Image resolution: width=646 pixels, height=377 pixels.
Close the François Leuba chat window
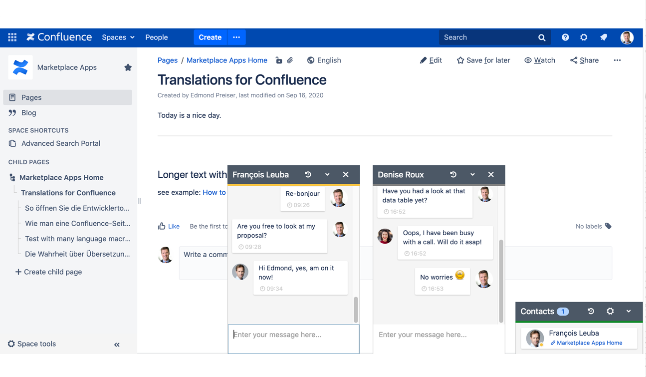[x=346, y=174]
